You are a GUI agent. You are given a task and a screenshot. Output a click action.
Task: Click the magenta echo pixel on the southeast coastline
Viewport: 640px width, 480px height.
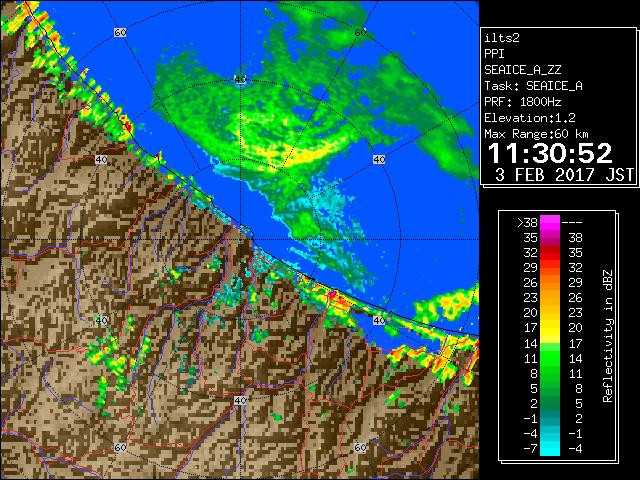click(333, 293)
